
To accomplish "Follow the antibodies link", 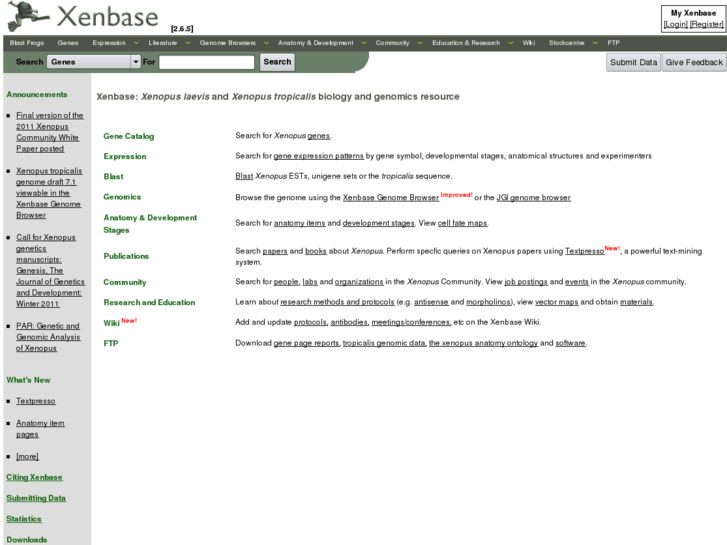I will coord(349,322).
